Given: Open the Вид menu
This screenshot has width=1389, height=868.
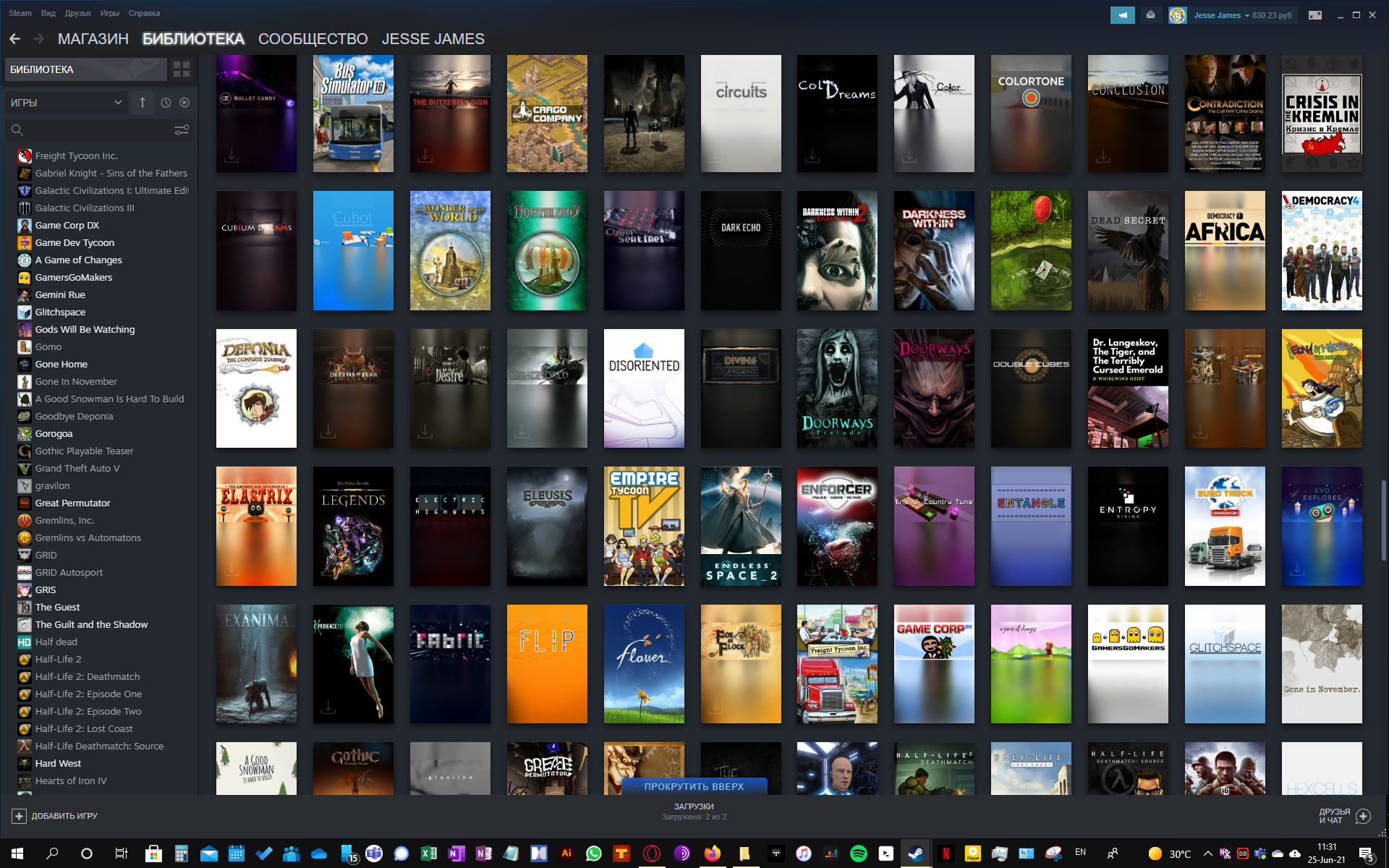Looking at the screenshot, I should [48, 13].
